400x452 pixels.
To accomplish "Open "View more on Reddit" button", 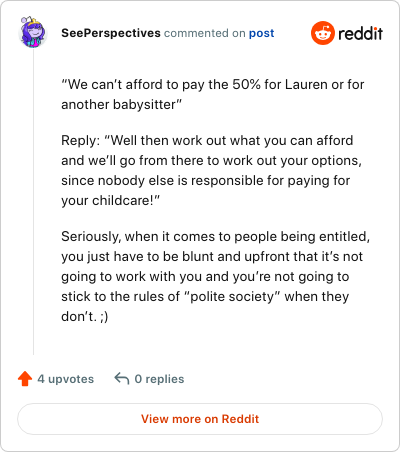I will coord(200,419).
